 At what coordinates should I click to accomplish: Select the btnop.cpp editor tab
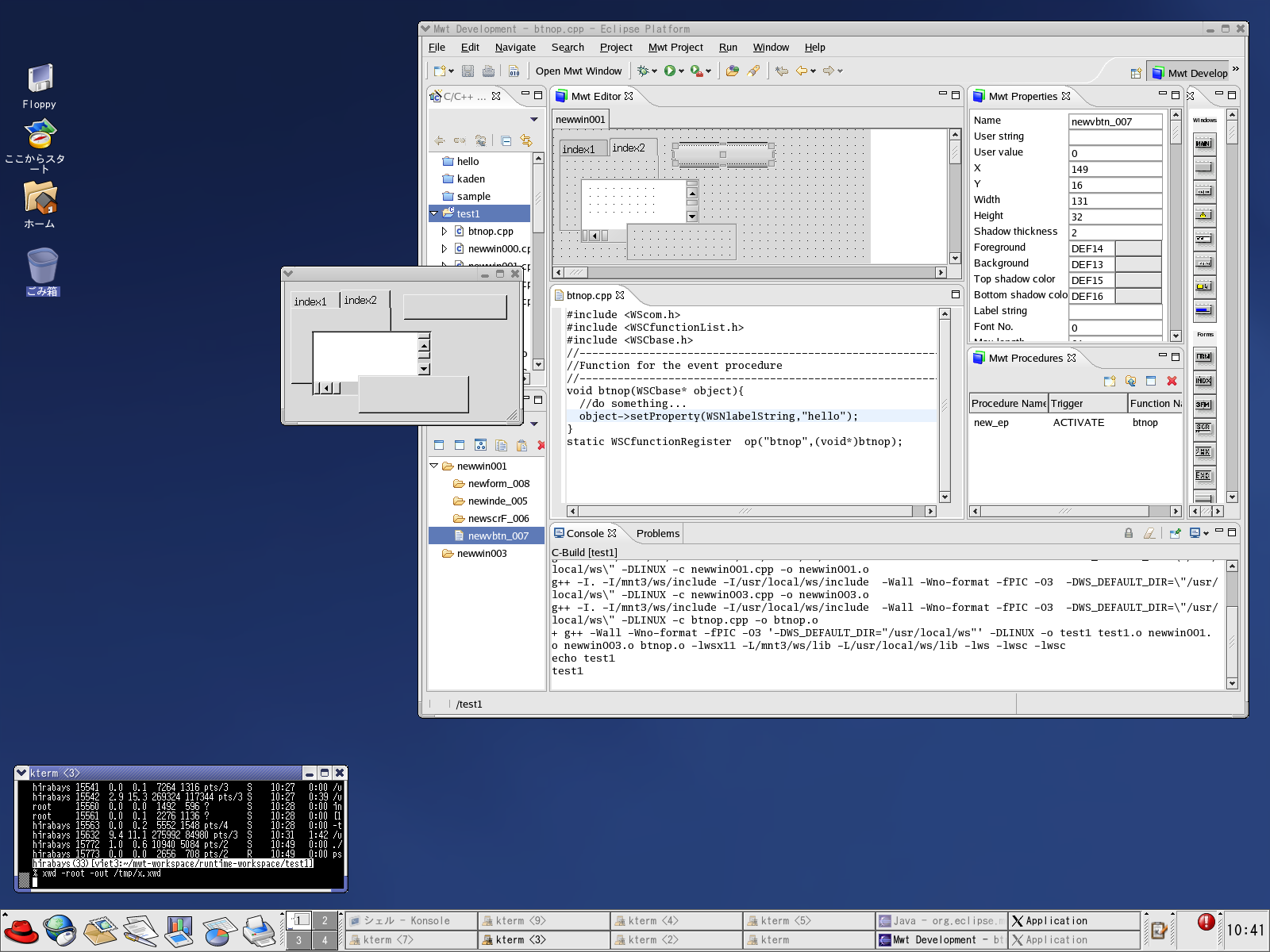[589, 295]
